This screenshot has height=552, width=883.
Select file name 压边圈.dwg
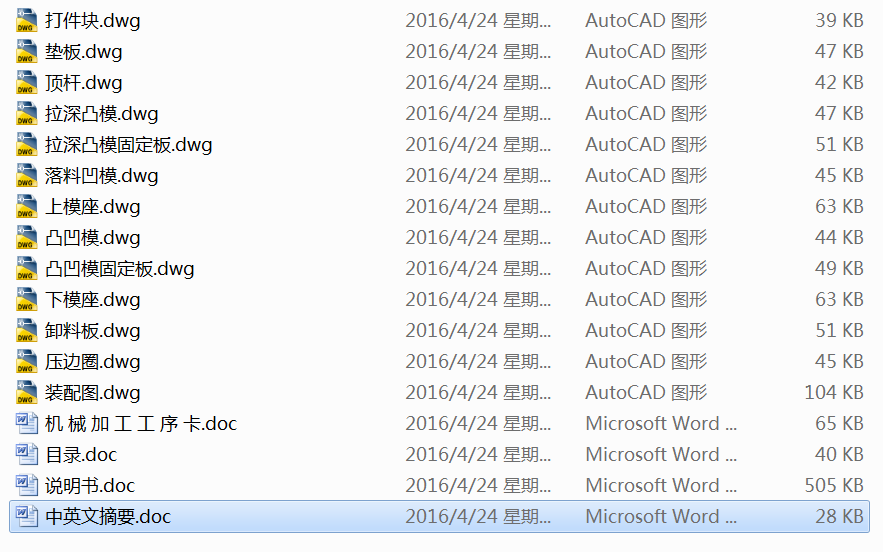click(92, 362)
